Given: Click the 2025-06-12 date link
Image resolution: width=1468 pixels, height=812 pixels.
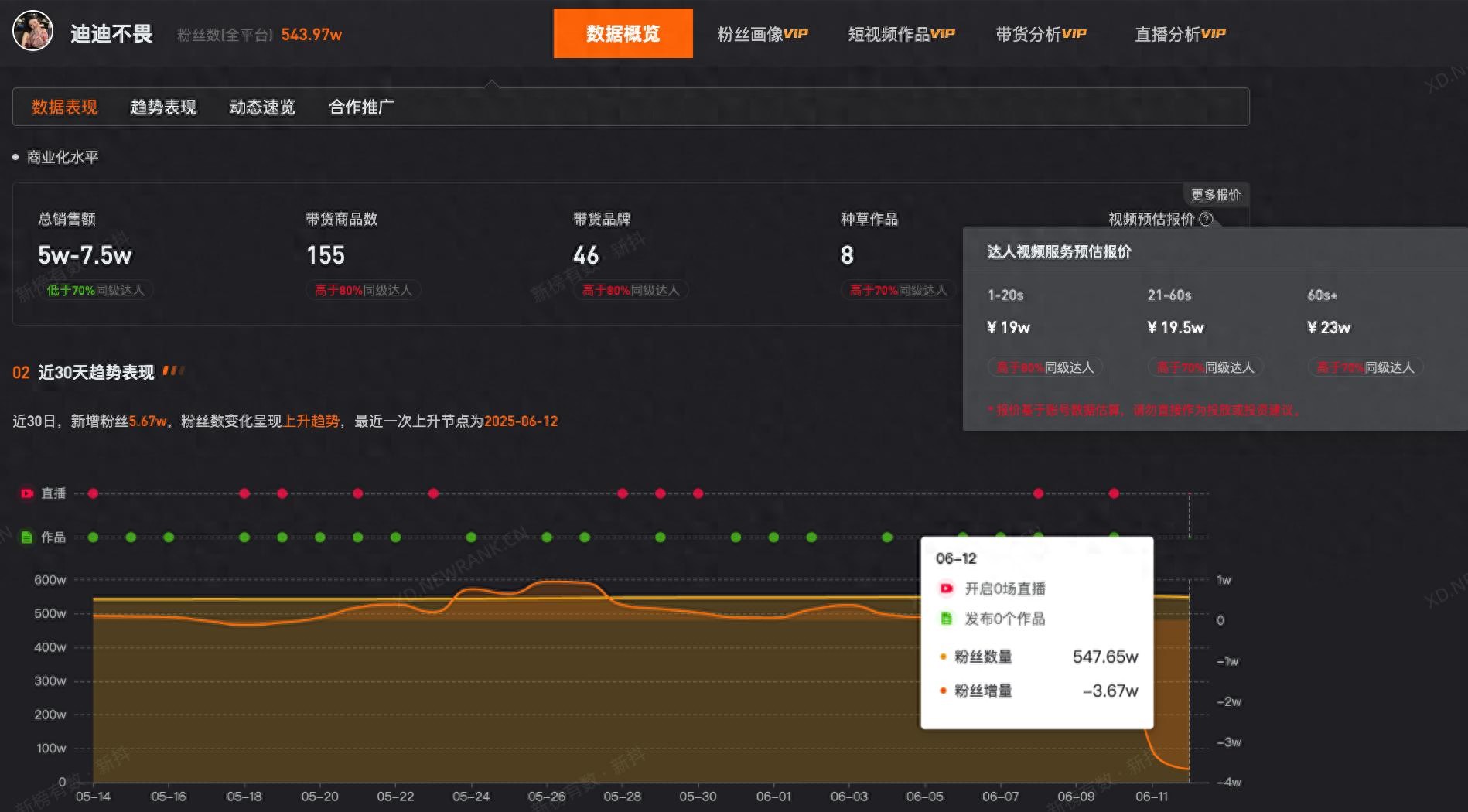Looking at the screenshot, I should [521, 421].
